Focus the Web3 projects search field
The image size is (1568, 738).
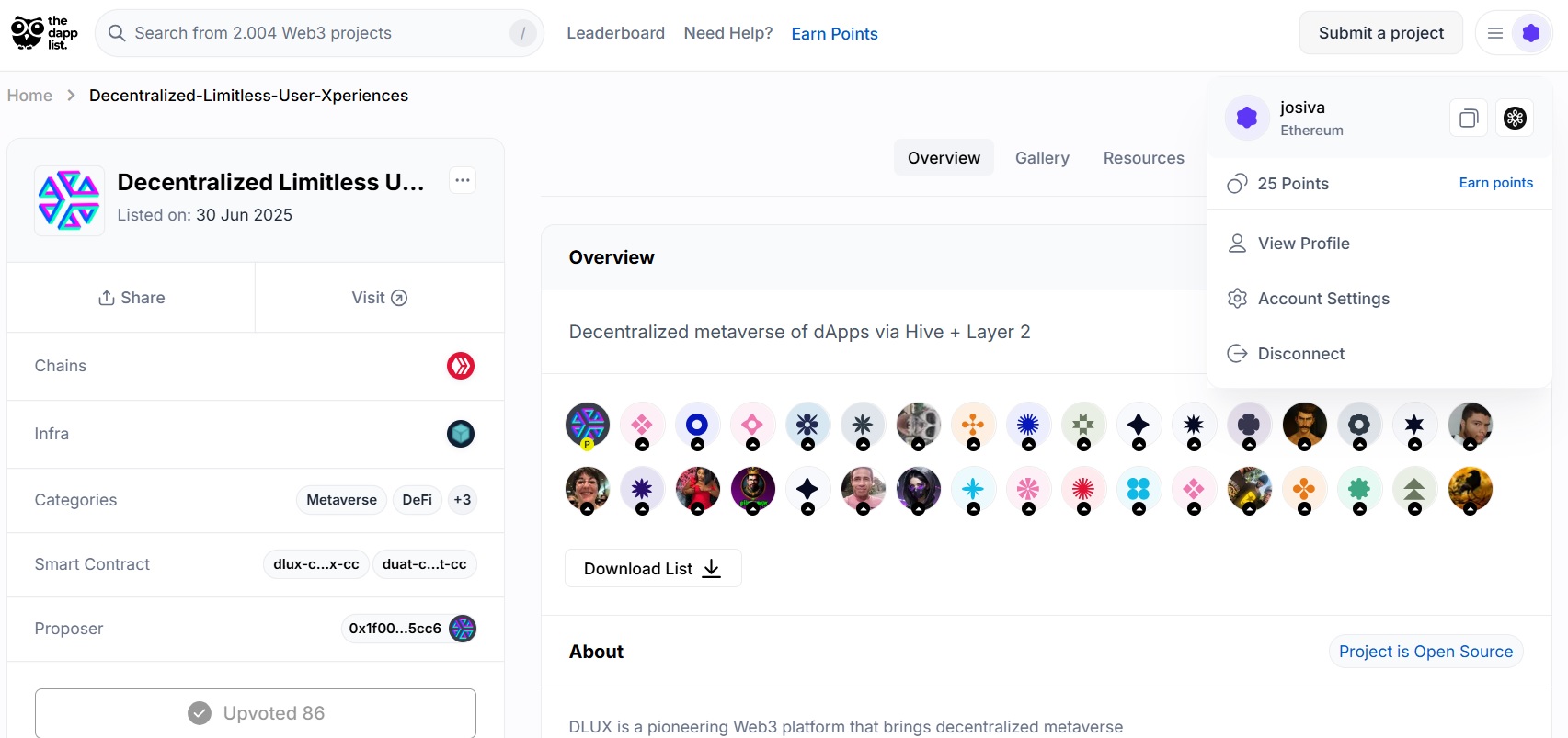[x=319, y=33]
